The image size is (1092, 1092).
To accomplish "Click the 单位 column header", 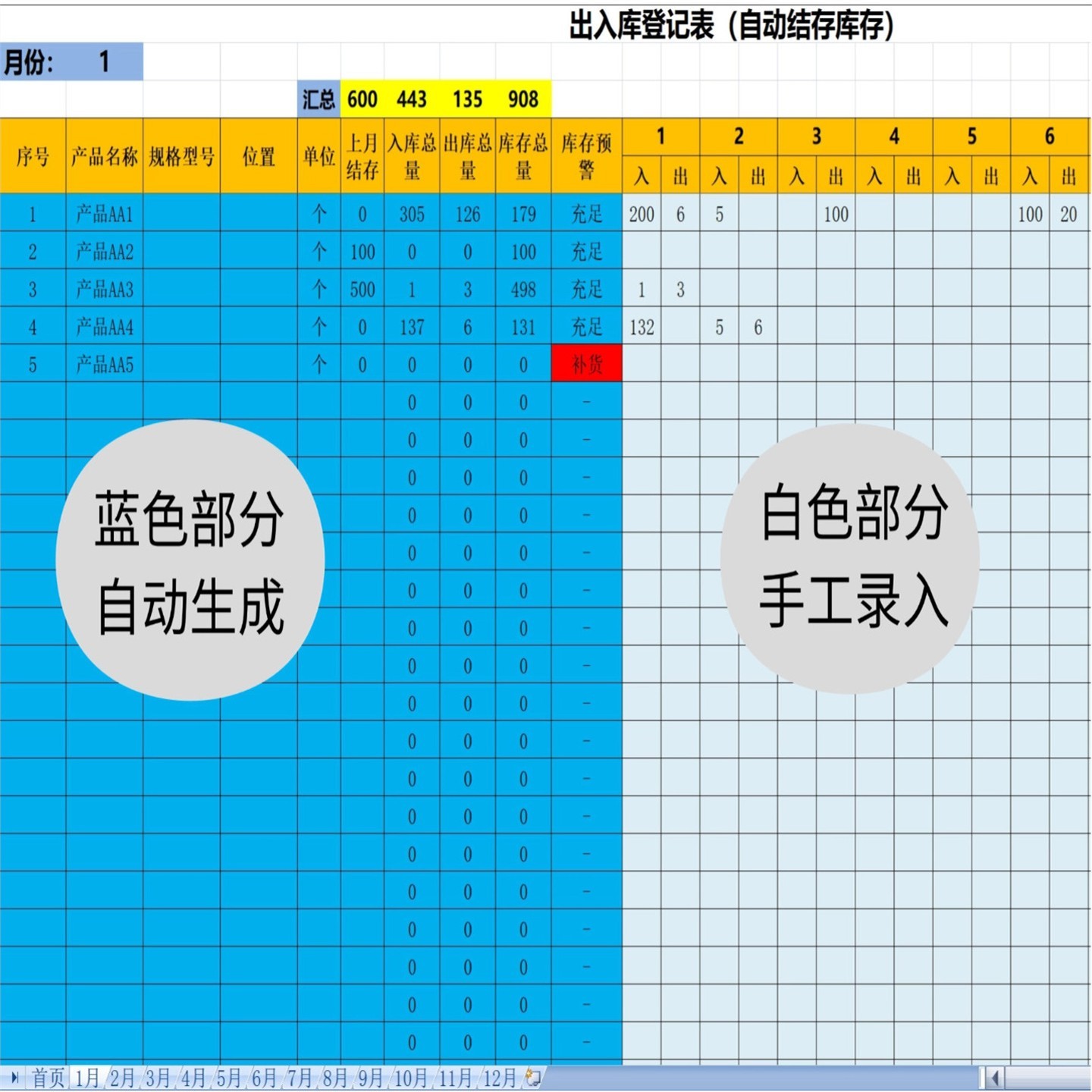I will click(319, 156).
